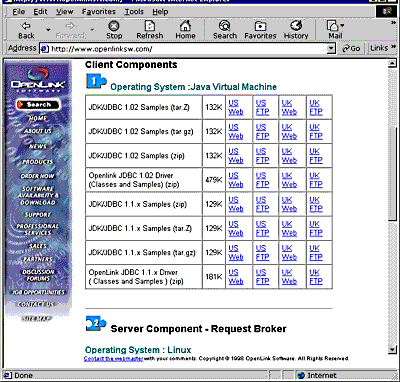This screenshot has height=382, width=400.
Task: Click UK Web for 1.02 Samples (zip)
Action: point(289,156)
